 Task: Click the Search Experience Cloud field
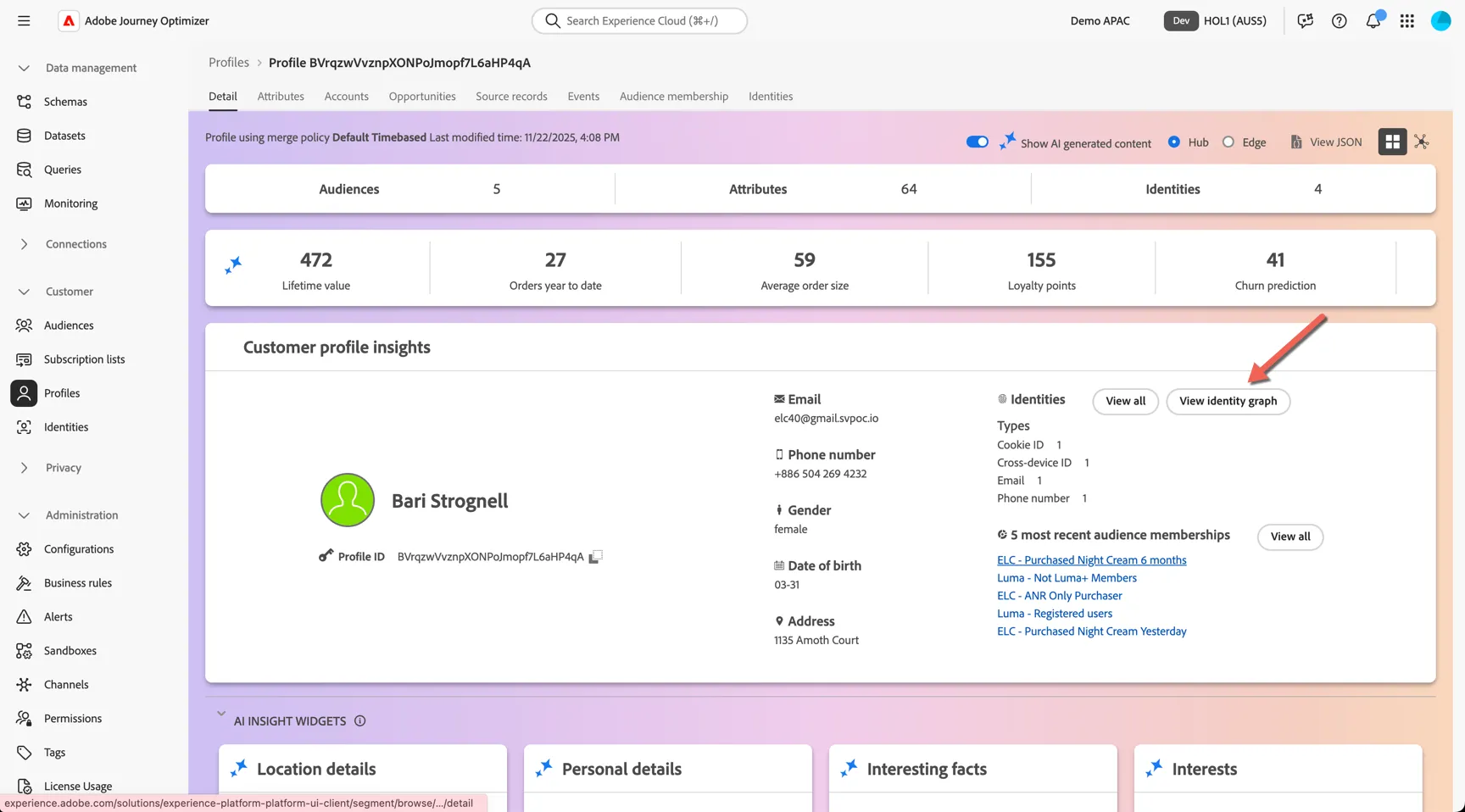639,21
